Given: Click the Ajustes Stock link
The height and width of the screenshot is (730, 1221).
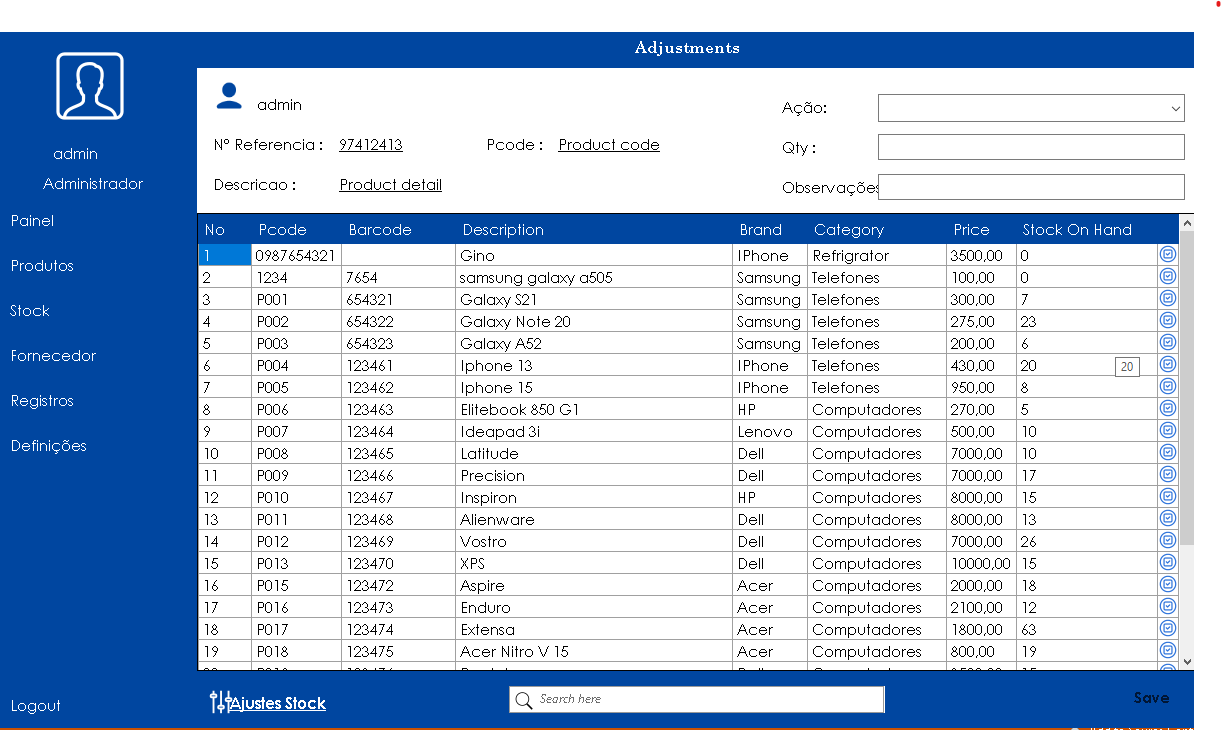Looking at the screenshot, I should (x=279, y=704).
